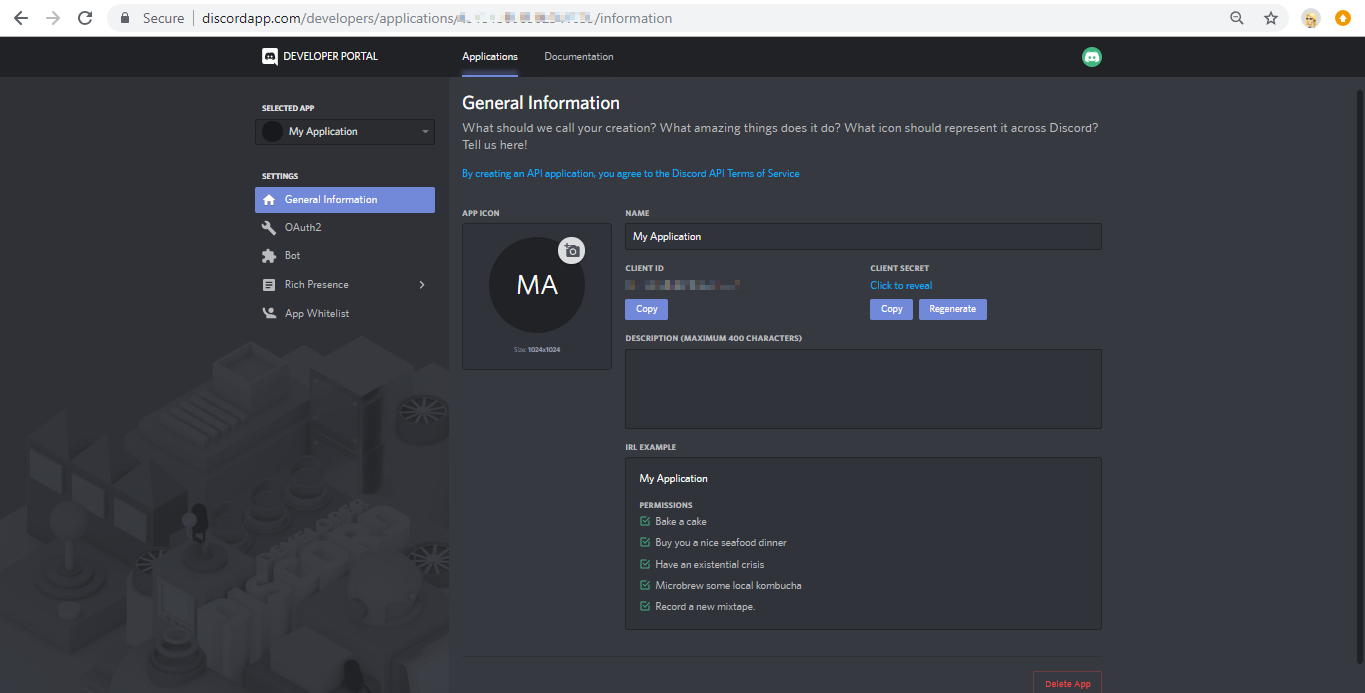Open the OAuth2 settings page
The height and width of the screenshot is (693, 1365).
click(345, 228)
